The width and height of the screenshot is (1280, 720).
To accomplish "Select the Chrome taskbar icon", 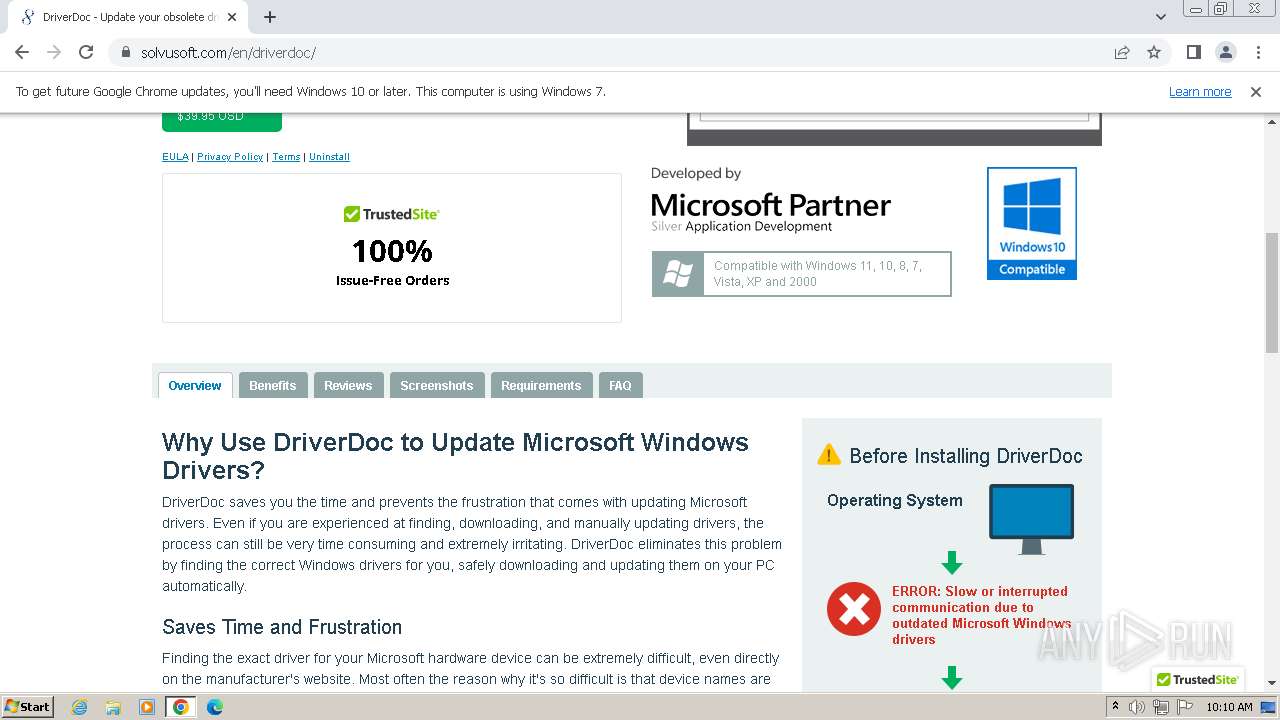I will point(181,707).
